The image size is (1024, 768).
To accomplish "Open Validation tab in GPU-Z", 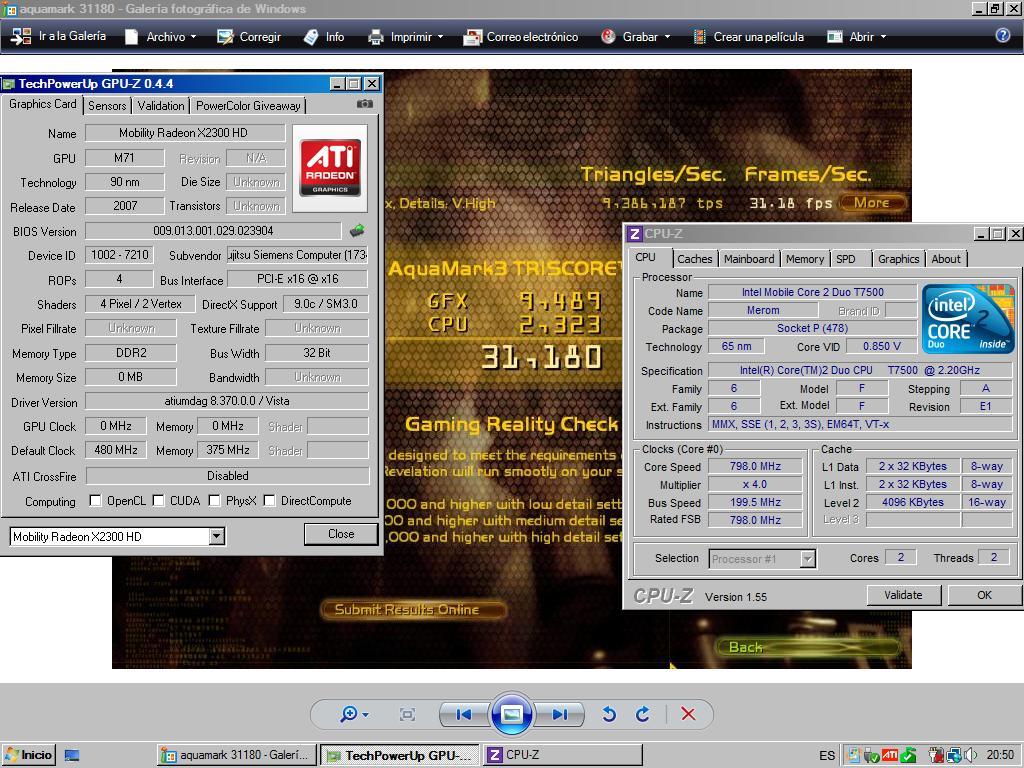I will tap(161, 106).
